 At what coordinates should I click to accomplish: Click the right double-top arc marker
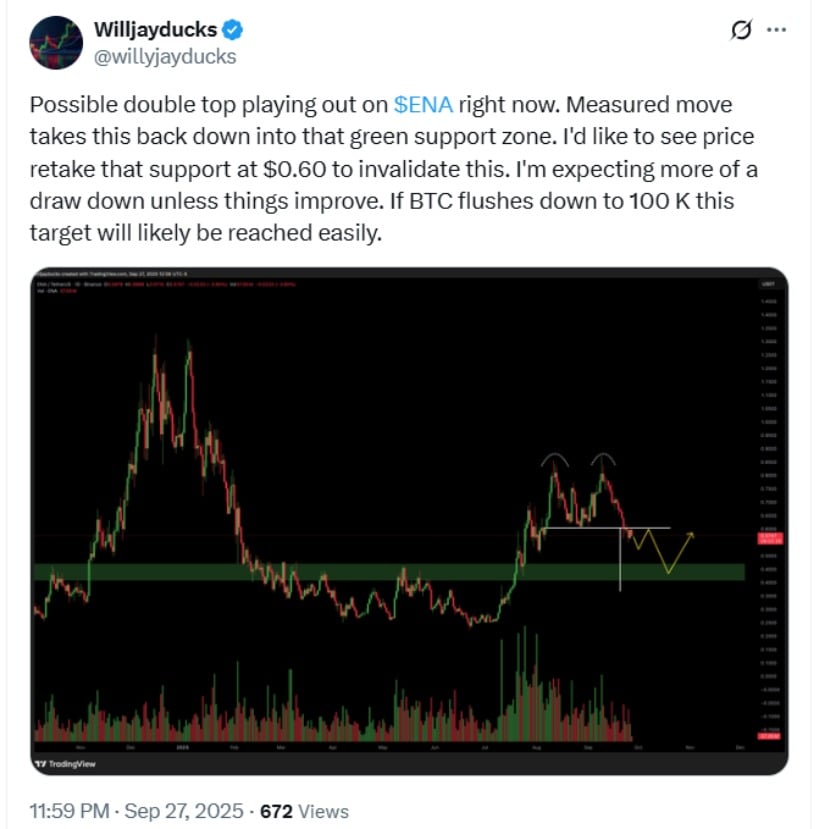pyautogui.click(x=602, y=459)
